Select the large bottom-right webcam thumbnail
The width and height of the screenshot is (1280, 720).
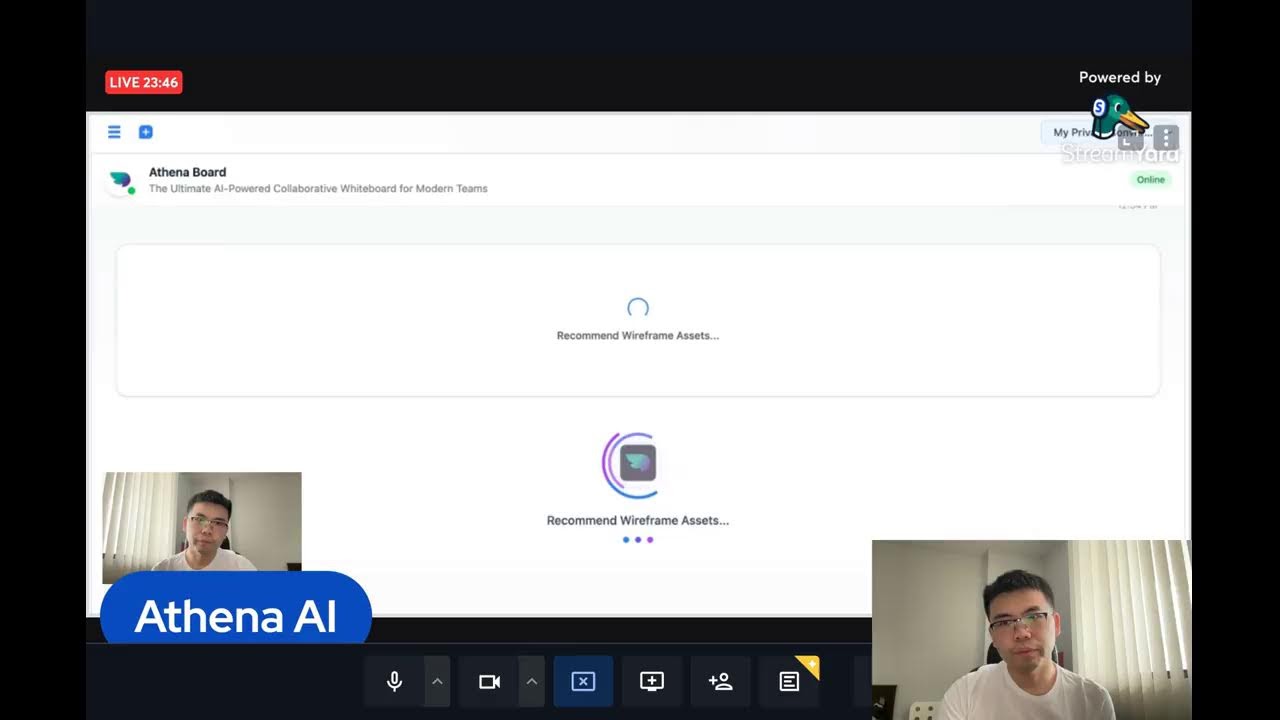(x=1031, y=630)
